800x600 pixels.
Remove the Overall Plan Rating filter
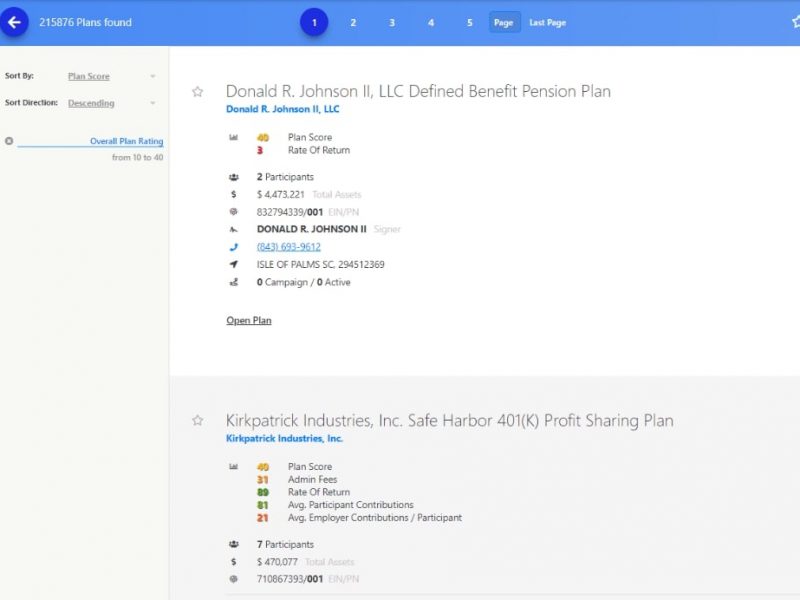(x=9, y=141)
